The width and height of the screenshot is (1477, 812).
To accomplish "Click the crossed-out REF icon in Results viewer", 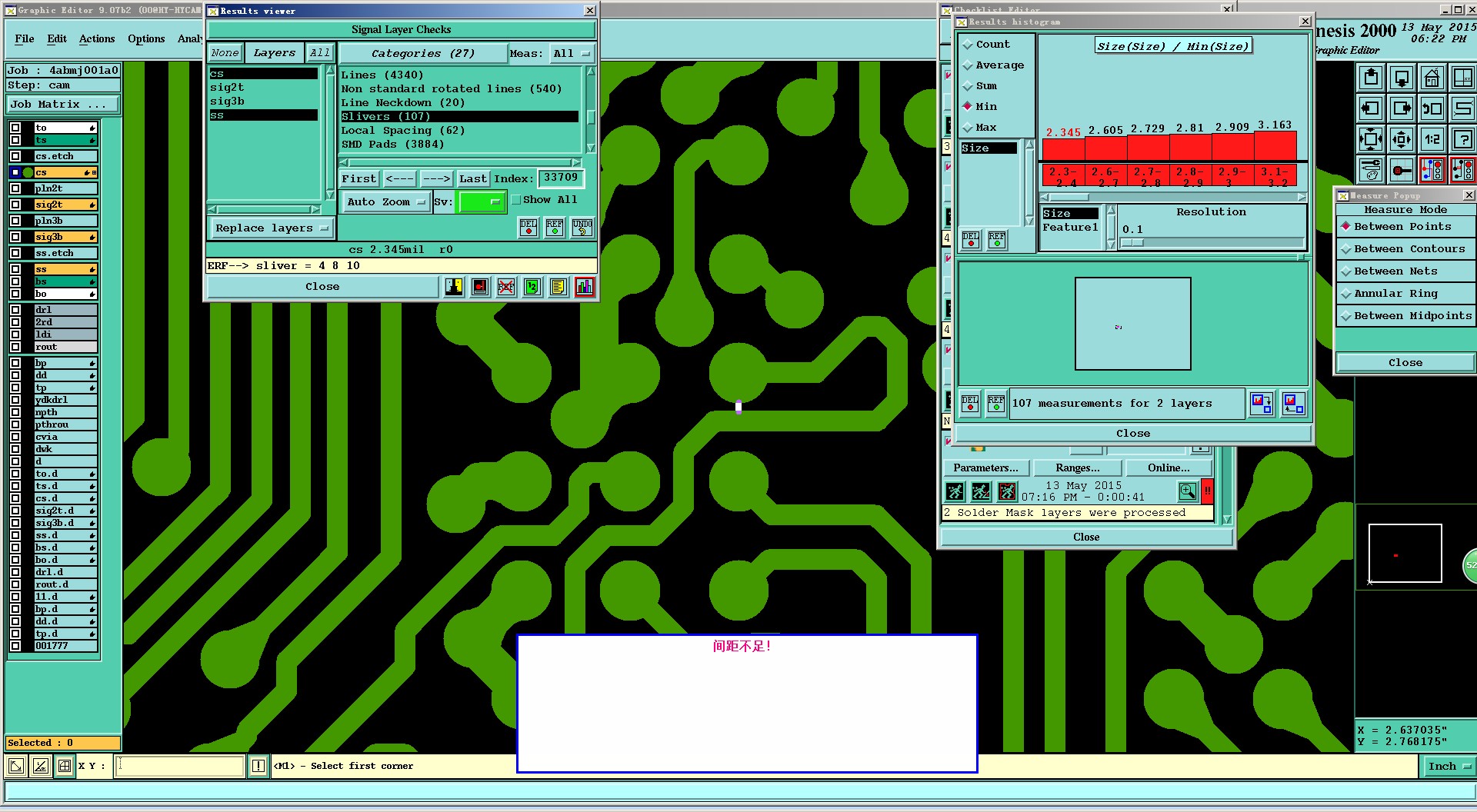I will [x=505, y=287].
